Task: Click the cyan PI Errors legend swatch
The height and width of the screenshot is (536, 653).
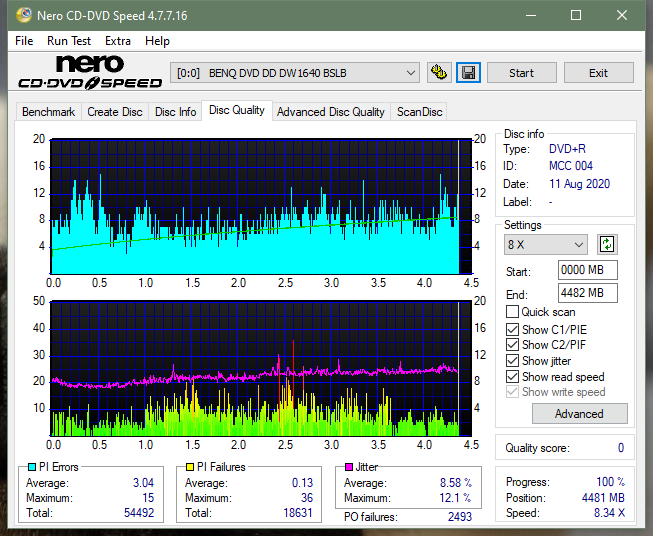Action: coord(32,467)
